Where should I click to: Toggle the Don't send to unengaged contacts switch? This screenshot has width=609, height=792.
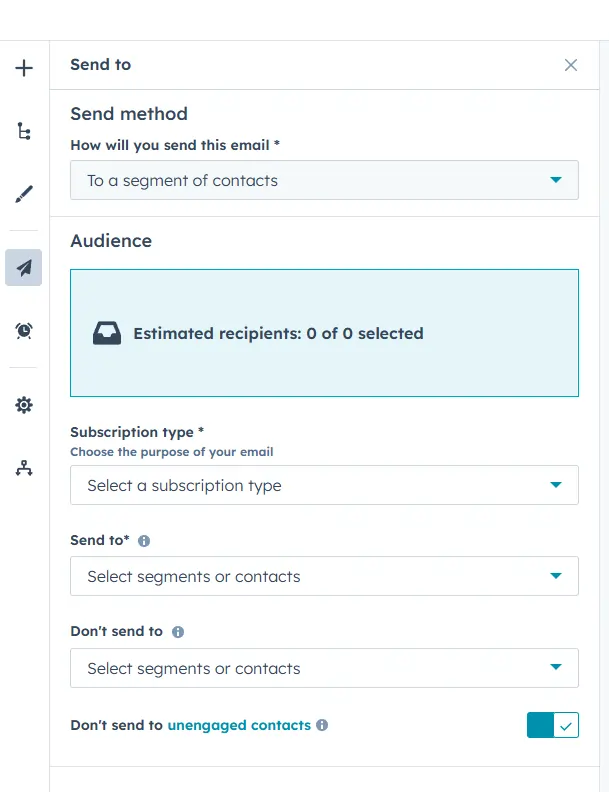click(552, 725)
